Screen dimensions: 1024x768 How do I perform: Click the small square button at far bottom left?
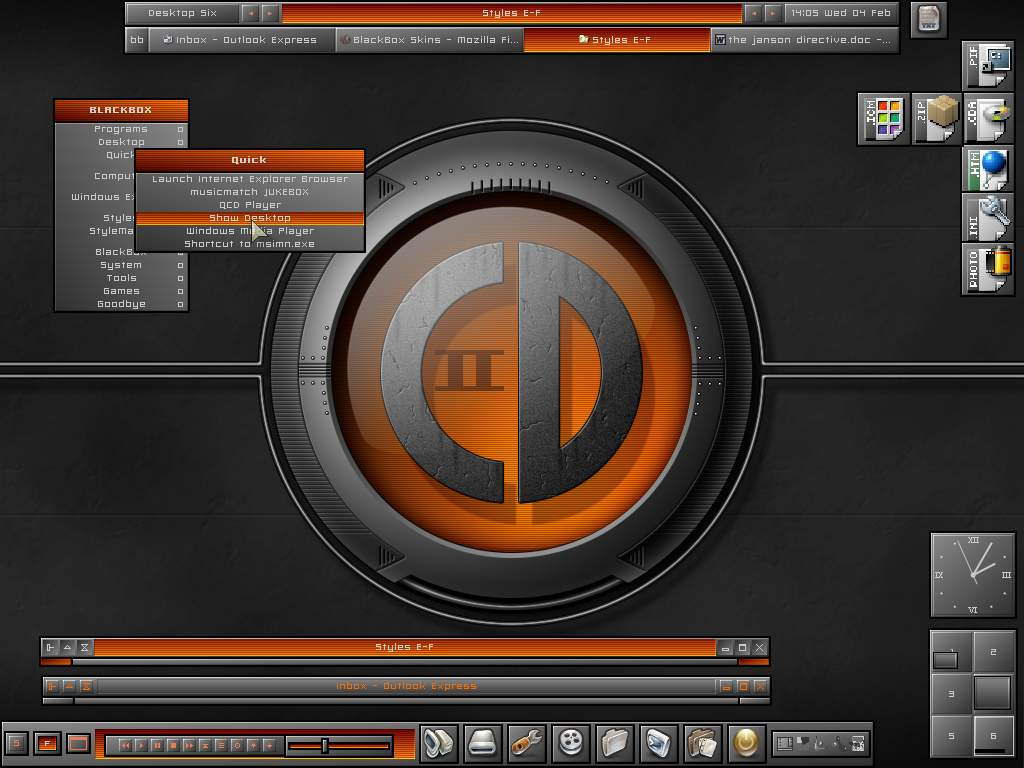click(17, 743)
